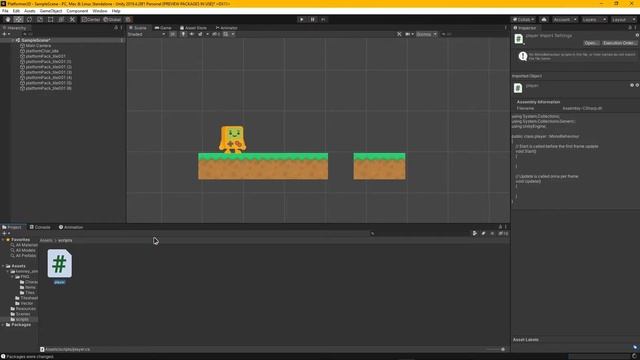The image size is (640, 360).
Task: Open the Scene view component tools icon
Action: pyautogui.click(x=399, y=34)
